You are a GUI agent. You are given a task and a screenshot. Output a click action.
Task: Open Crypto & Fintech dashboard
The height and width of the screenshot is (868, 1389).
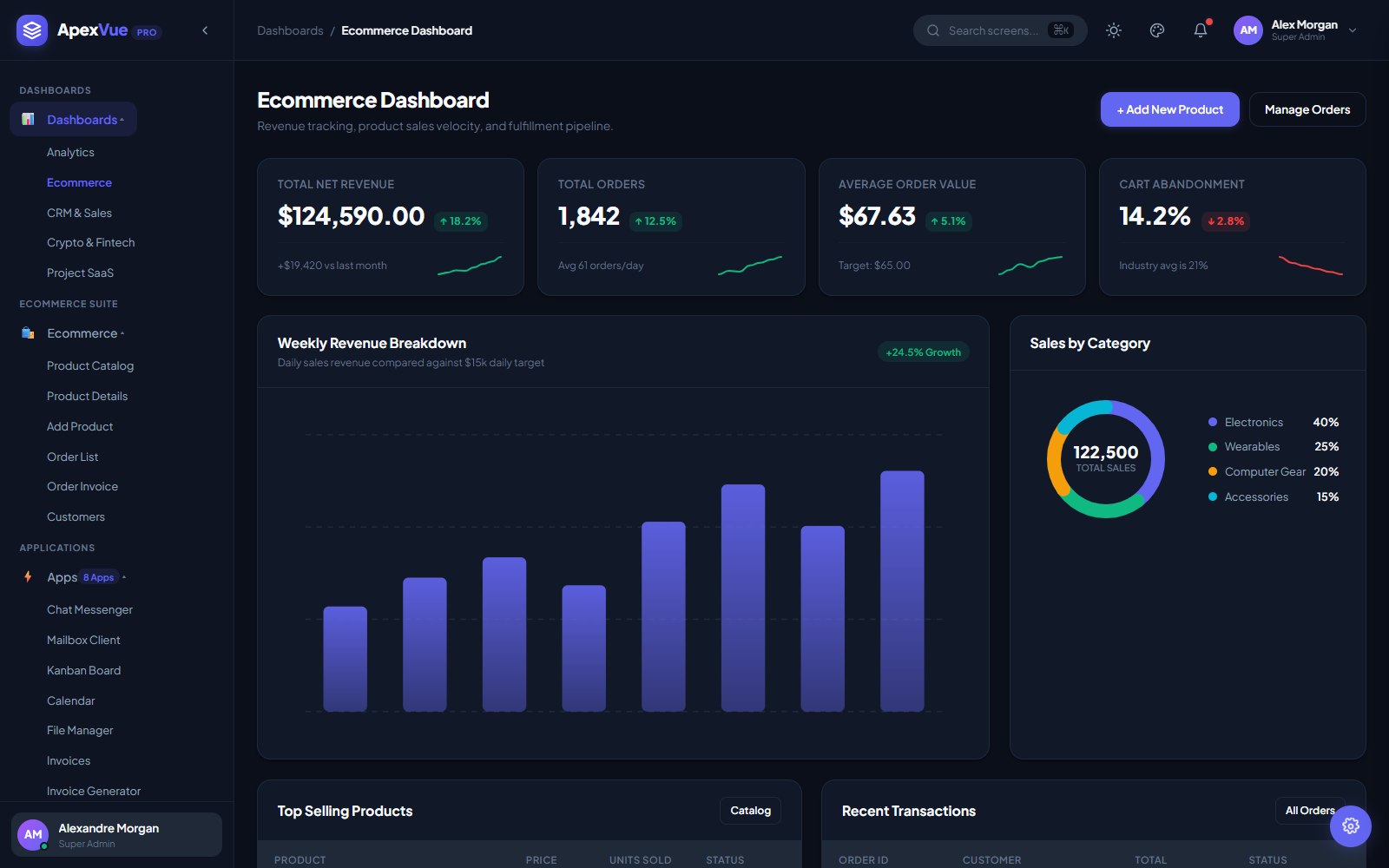(90, 243)
